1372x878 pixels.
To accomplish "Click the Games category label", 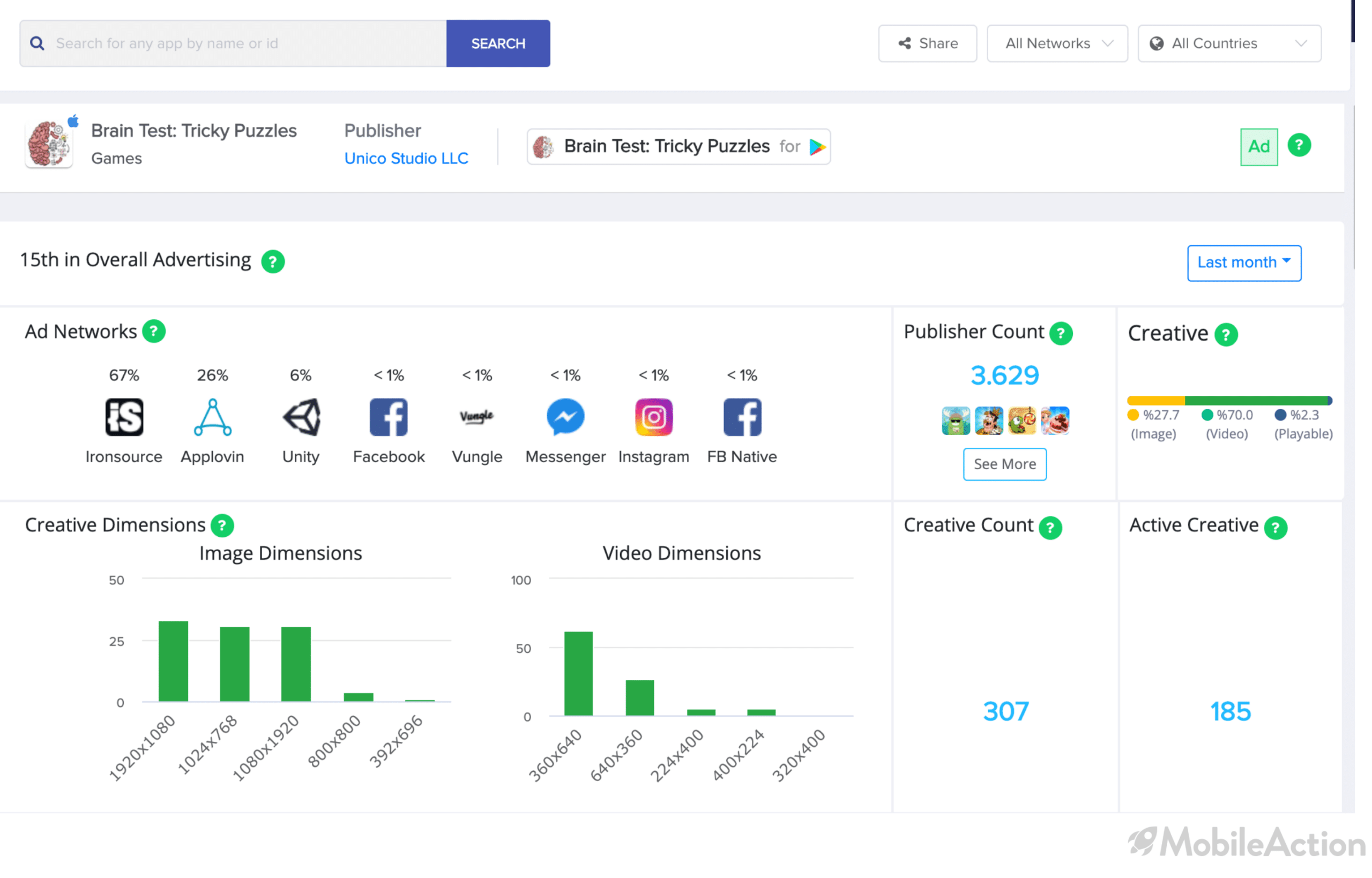I will click(116, 159).
